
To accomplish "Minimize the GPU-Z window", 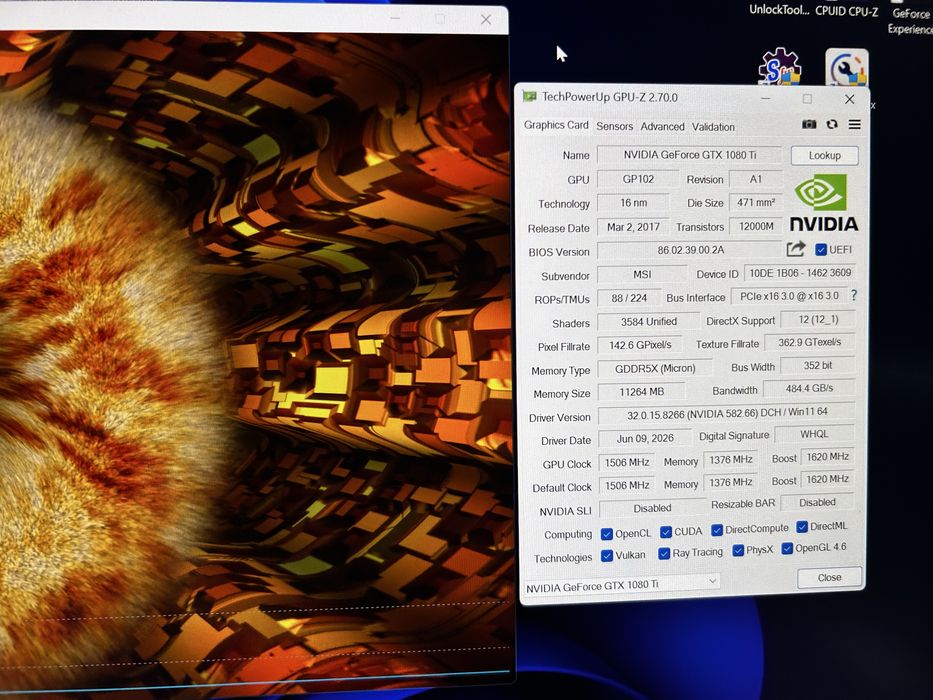I will (765, 99).
